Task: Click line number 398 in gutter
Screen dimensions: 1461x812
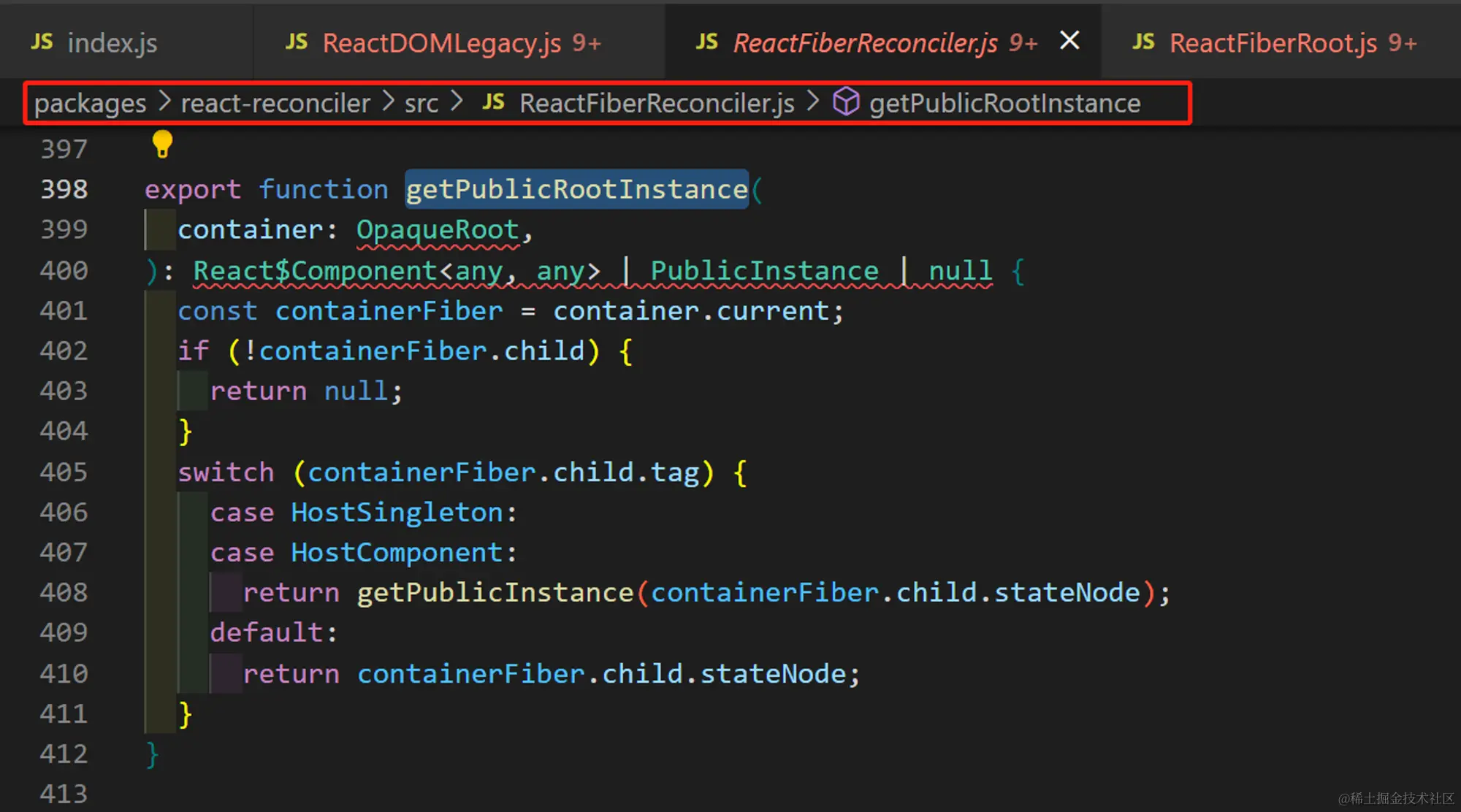Action: point(64,189)
